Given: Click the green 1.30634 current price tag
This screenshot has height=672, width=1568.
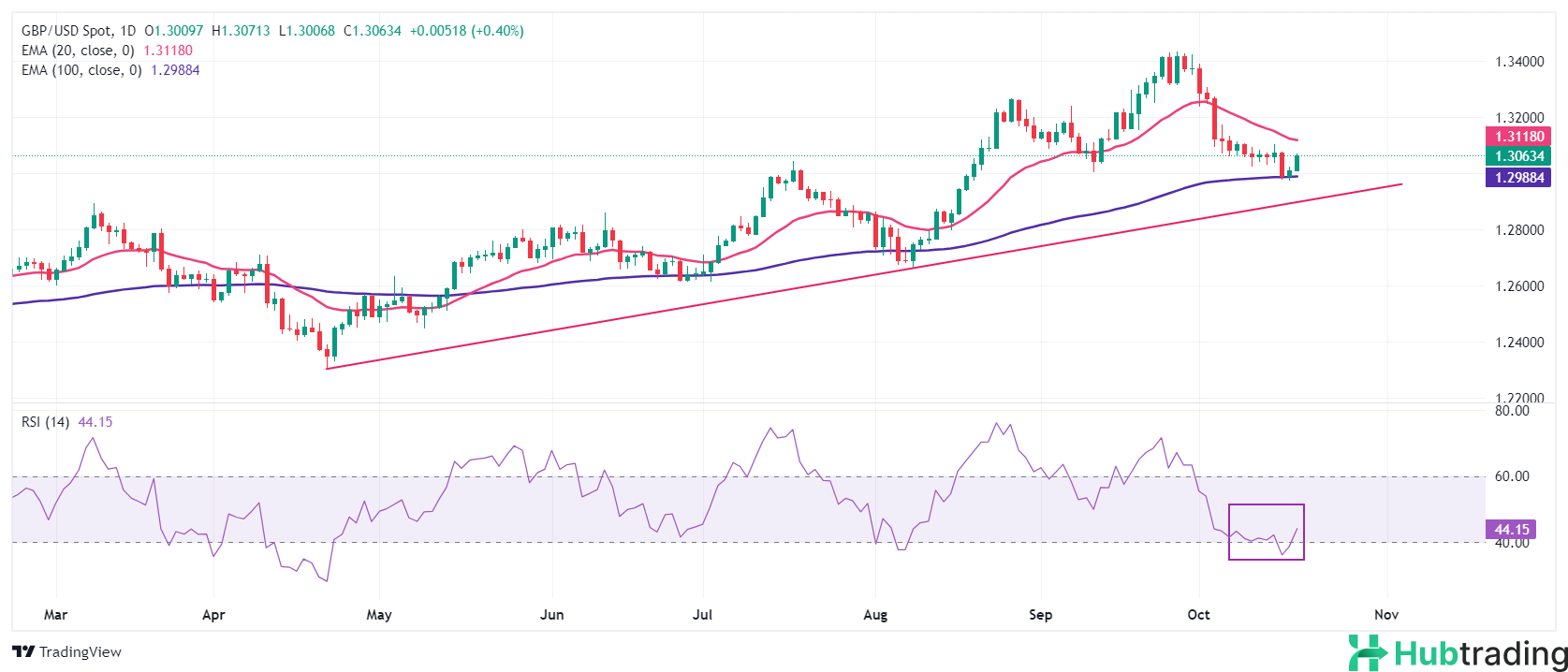Looking at the screenshot, I should [1518, 156].
